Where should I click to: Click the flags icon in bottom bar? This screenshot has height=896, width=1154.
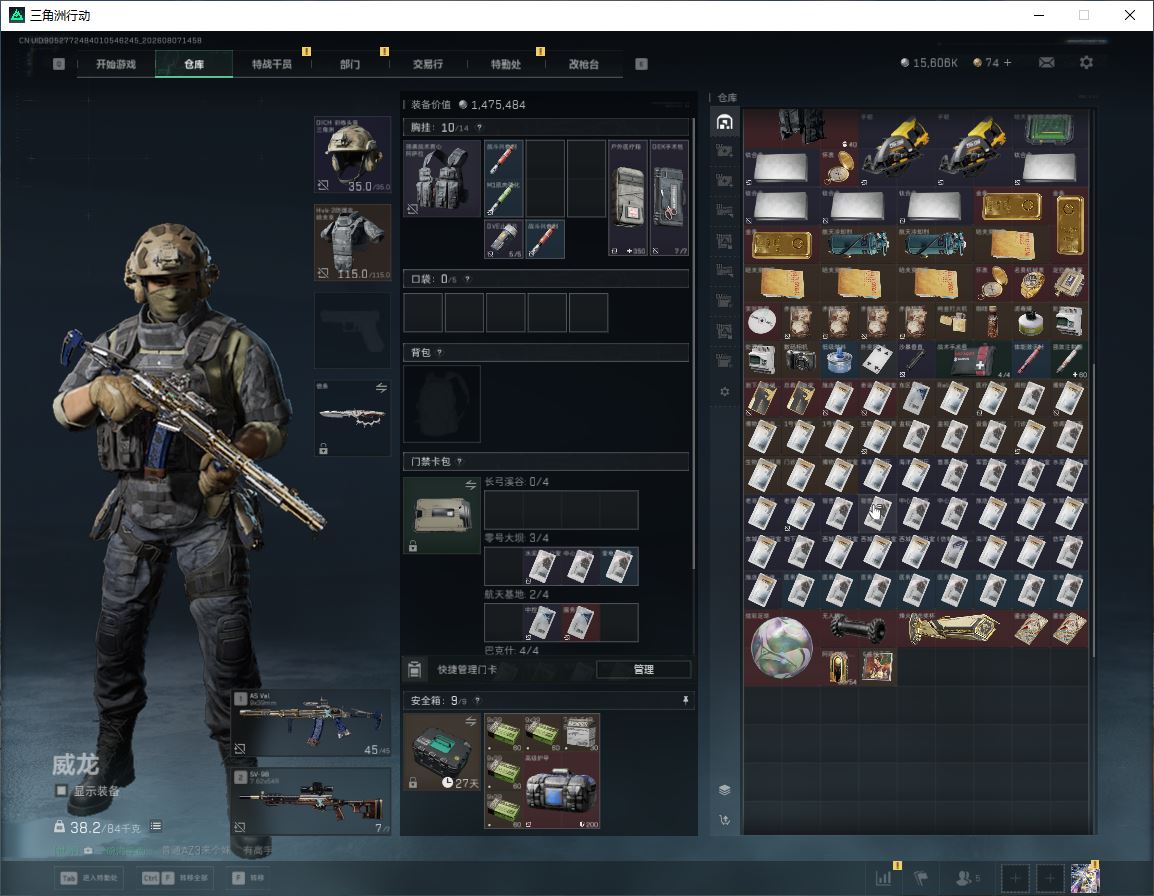(x=921, y=878)
